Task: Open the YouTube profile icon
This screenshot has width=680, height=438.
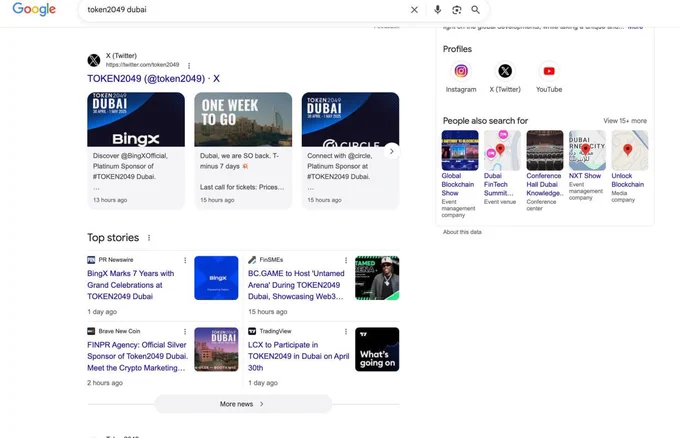Action: tap(549, 71)
